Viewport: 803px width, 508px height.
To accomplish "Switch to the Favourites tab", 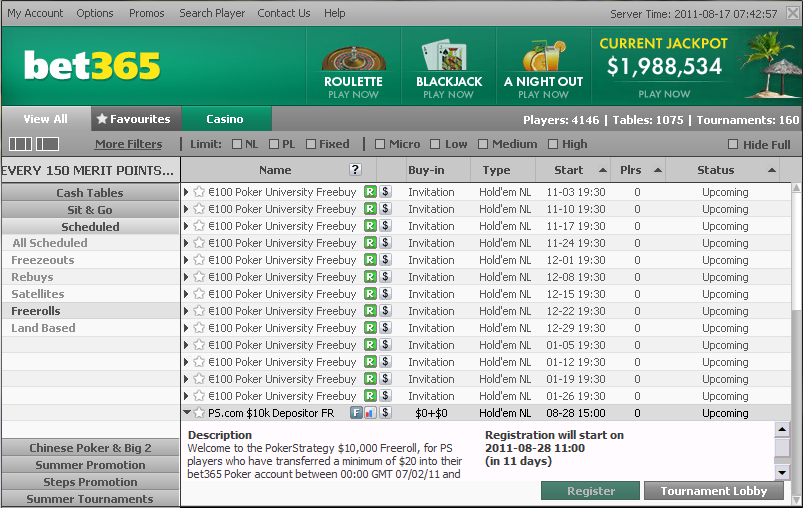I will (x=136, y=119).
